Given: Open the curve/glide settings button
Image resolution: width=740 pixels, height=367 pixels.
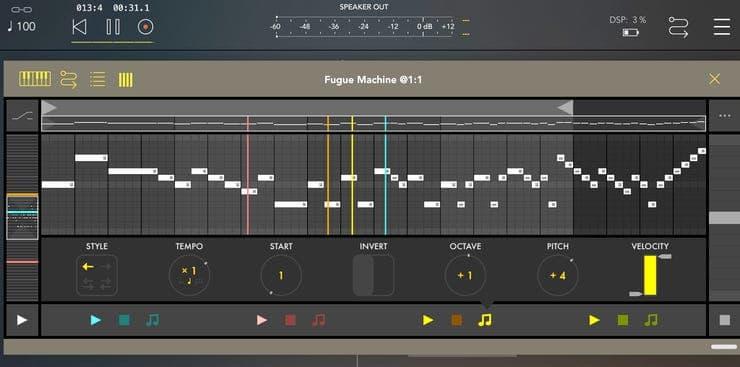Looking at the screenshot, I should (22, 116).
